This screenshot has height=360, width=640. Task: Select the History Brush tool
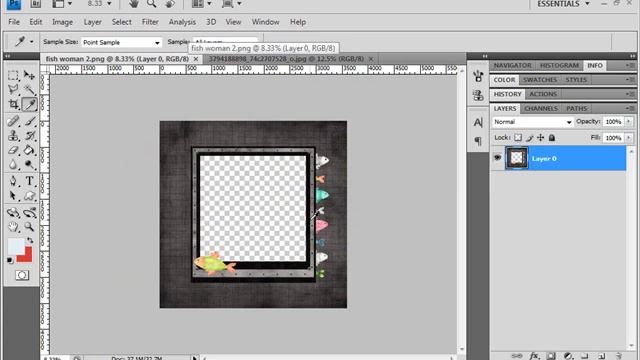29,136
